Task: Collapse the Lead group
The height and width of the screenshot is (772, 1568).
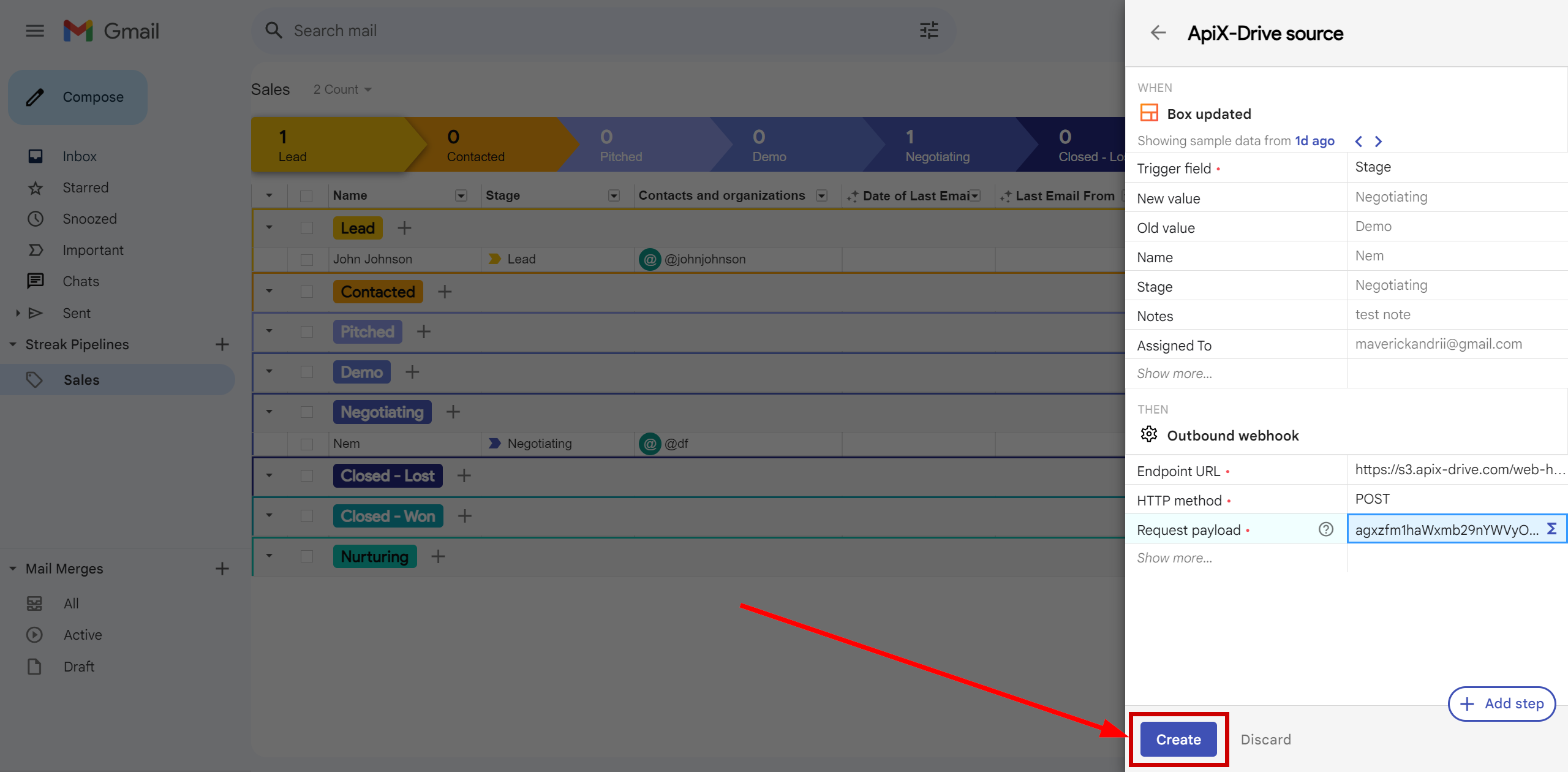Action: [269, 227]
